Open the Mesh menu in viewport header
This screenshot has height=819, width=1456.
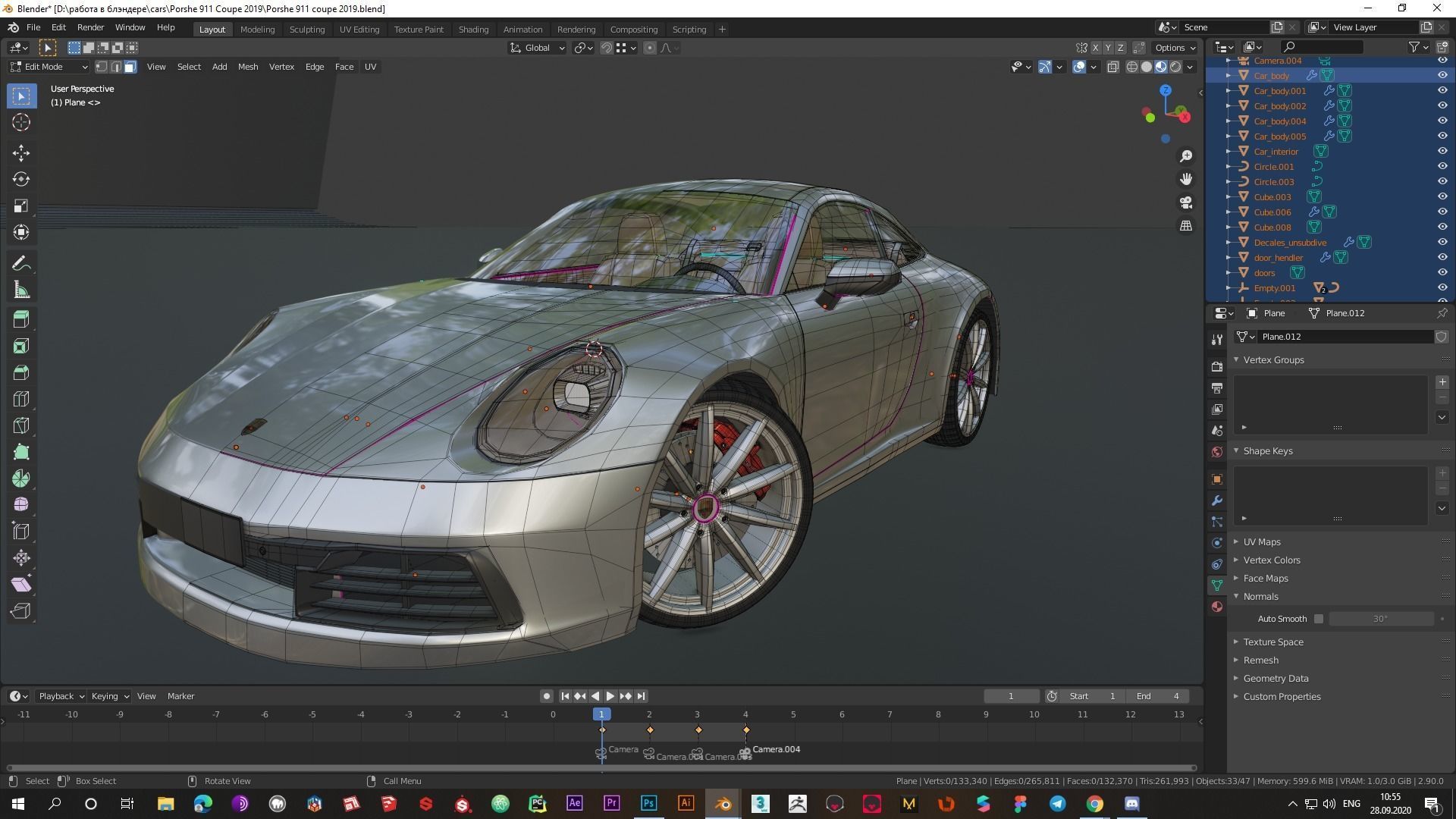tap(248, 67)
